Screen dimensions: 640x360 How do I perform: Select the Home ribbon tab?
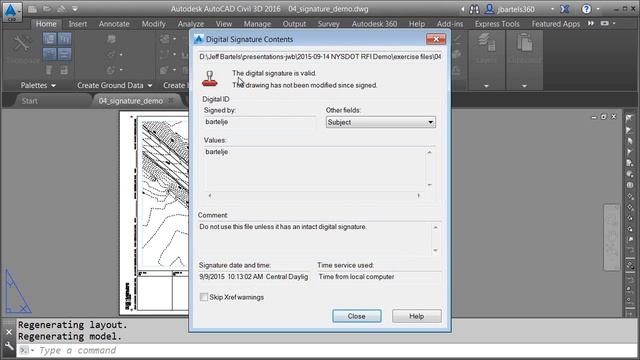(46, 24)
